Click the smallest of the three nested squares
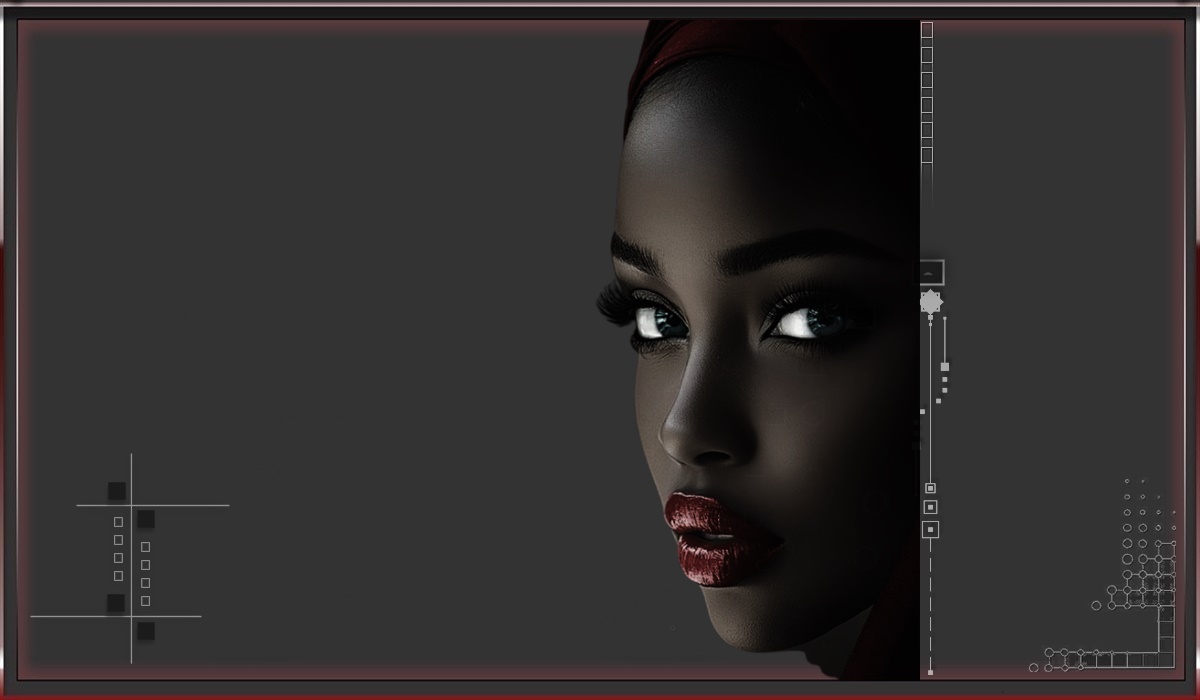The height and width of the screenshot is (700, 1200). coord(930,488)
